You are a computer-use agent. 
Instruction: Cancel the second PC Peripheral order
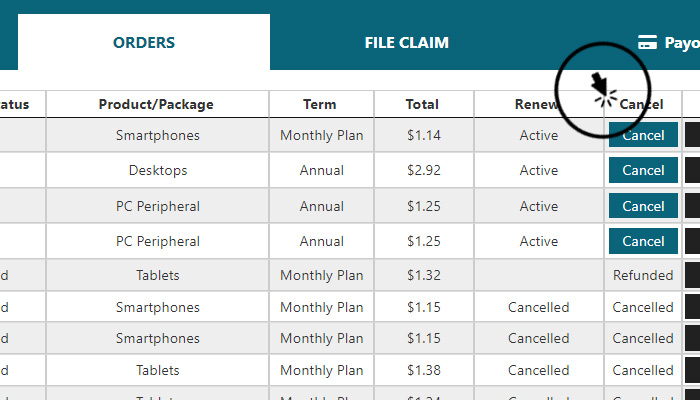coord(643,241)
